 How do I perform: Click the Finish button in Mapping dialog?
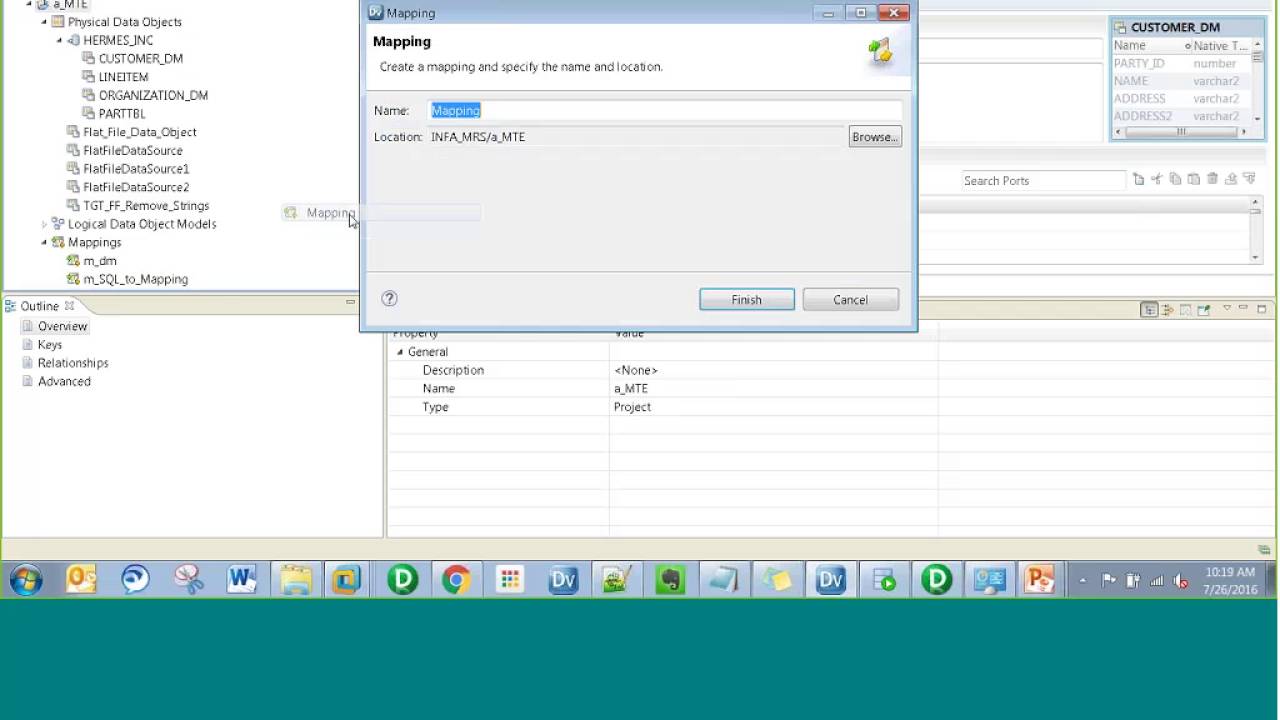click(x=747, y=300)
